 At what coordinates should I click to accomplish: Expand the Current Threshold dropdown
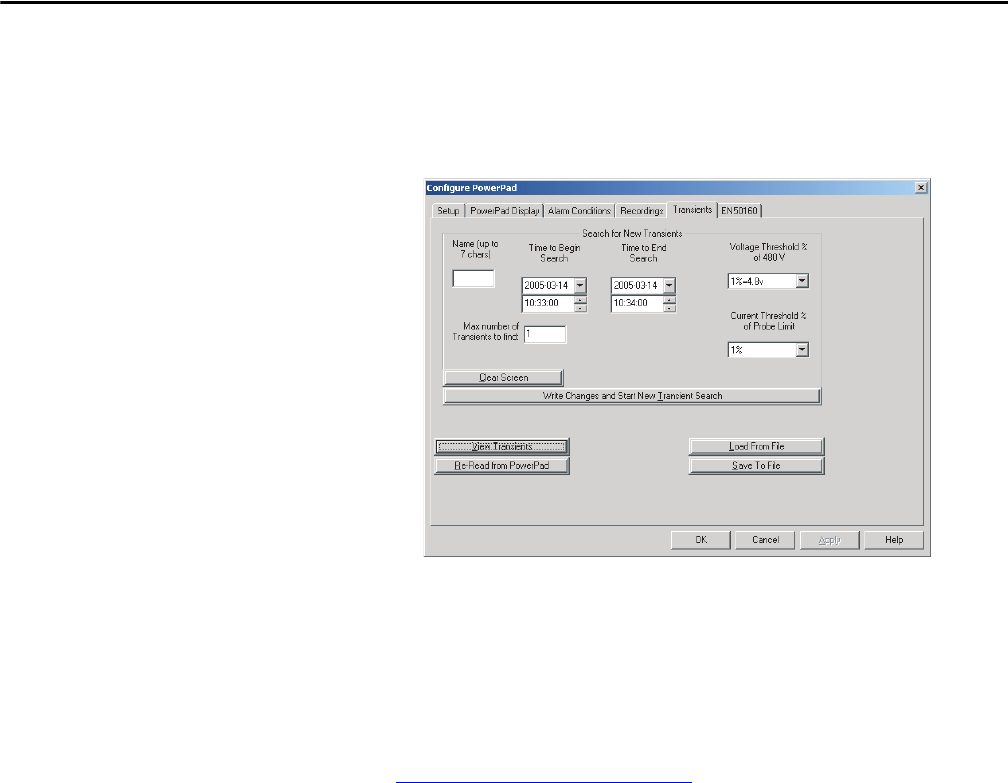click(x=802, y=350)
